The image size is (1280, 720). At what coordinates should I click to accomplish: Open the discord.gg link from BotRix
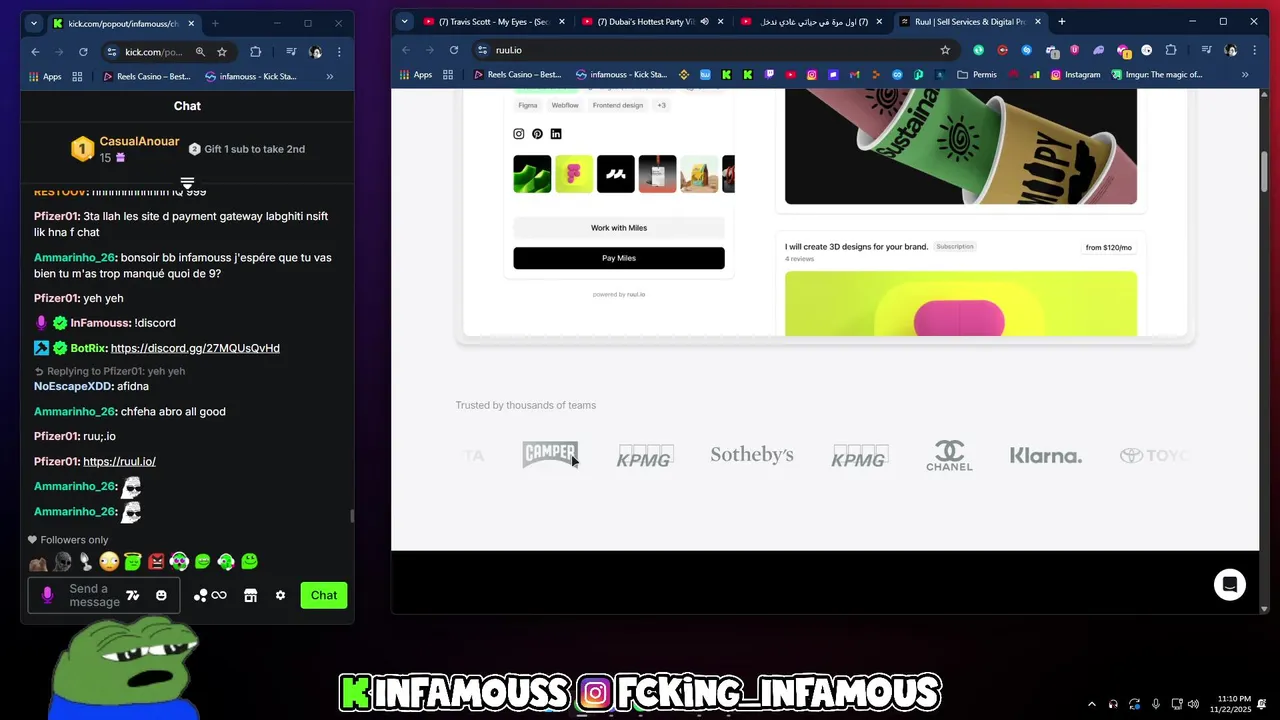[x=195, y=348]
